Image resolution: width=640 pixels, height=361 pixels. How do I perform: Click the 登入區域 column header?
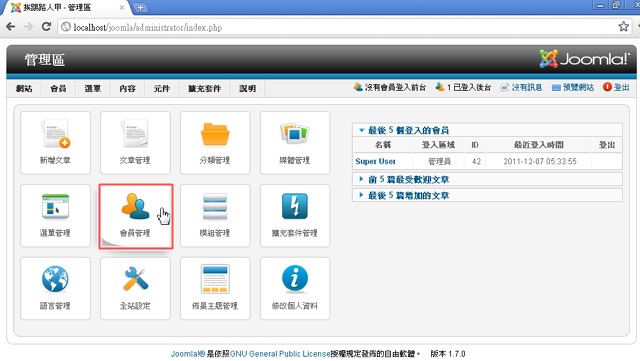tap(438, 145)
